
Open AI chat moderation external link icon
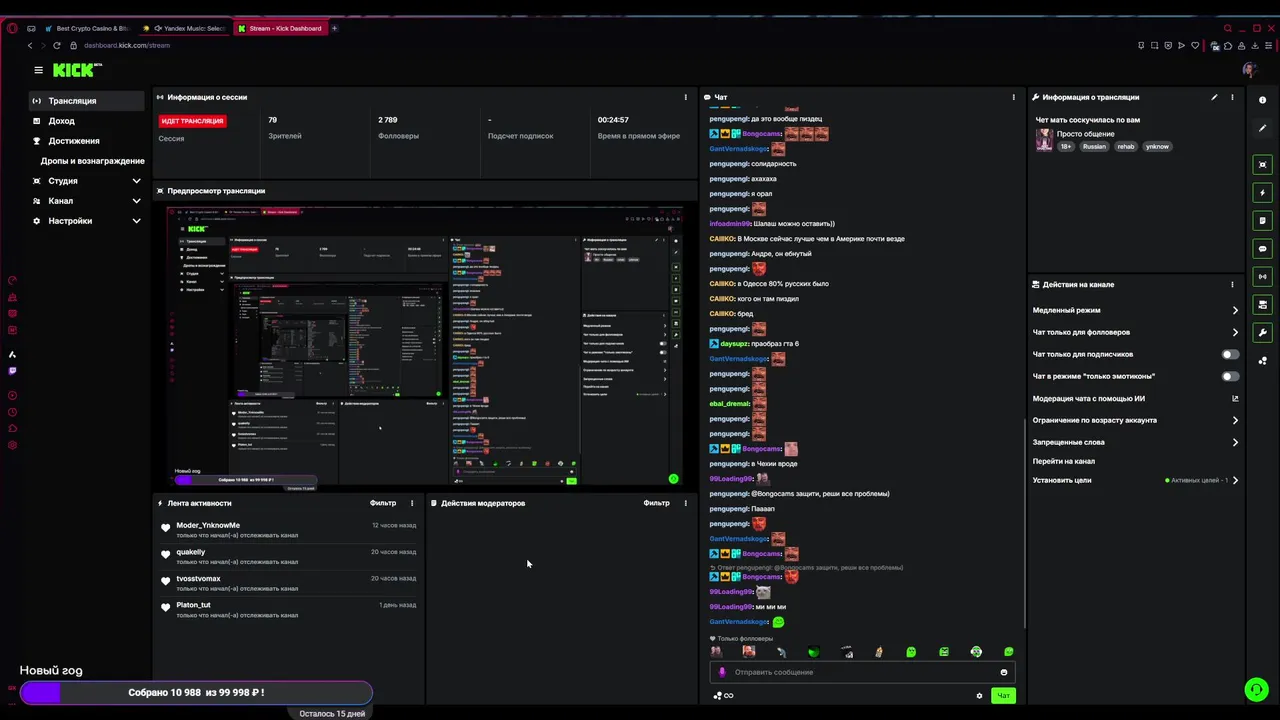[1235, 398]
